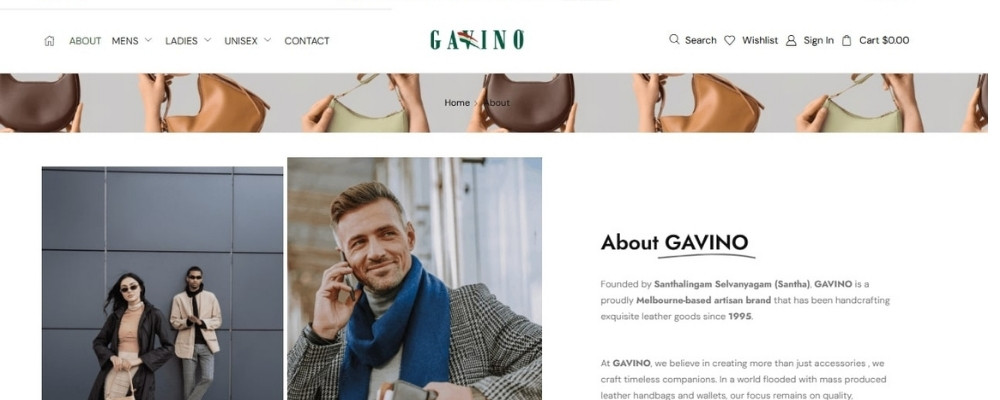
Task: View Cart $0.00 link
Action: point(884,40)
